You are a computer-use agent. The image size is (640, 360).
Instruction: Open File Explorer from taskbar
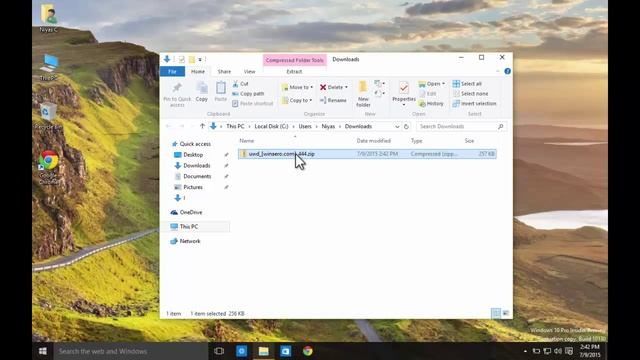[x=264, y=351]
